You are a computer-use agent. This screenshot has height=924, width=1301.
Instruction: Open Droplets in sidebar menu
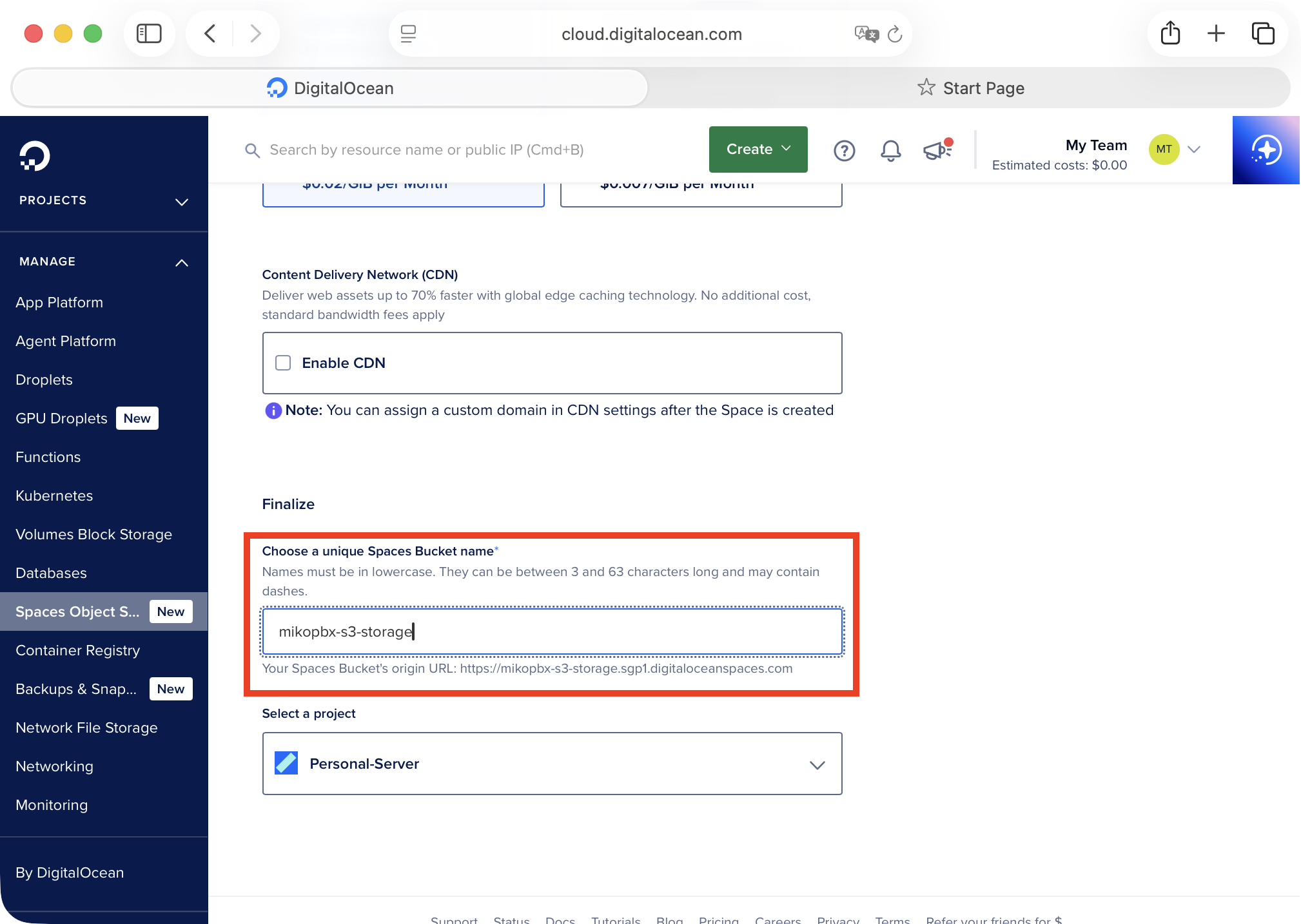[x=44, y=380]
